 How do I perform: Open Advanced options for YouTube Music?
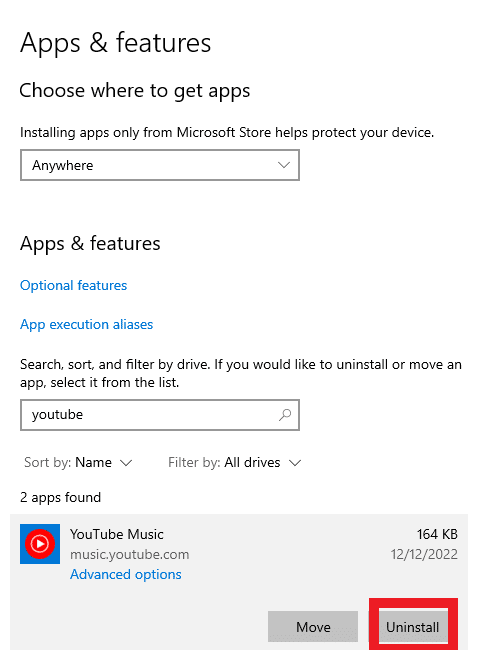[x=126, y=574]
